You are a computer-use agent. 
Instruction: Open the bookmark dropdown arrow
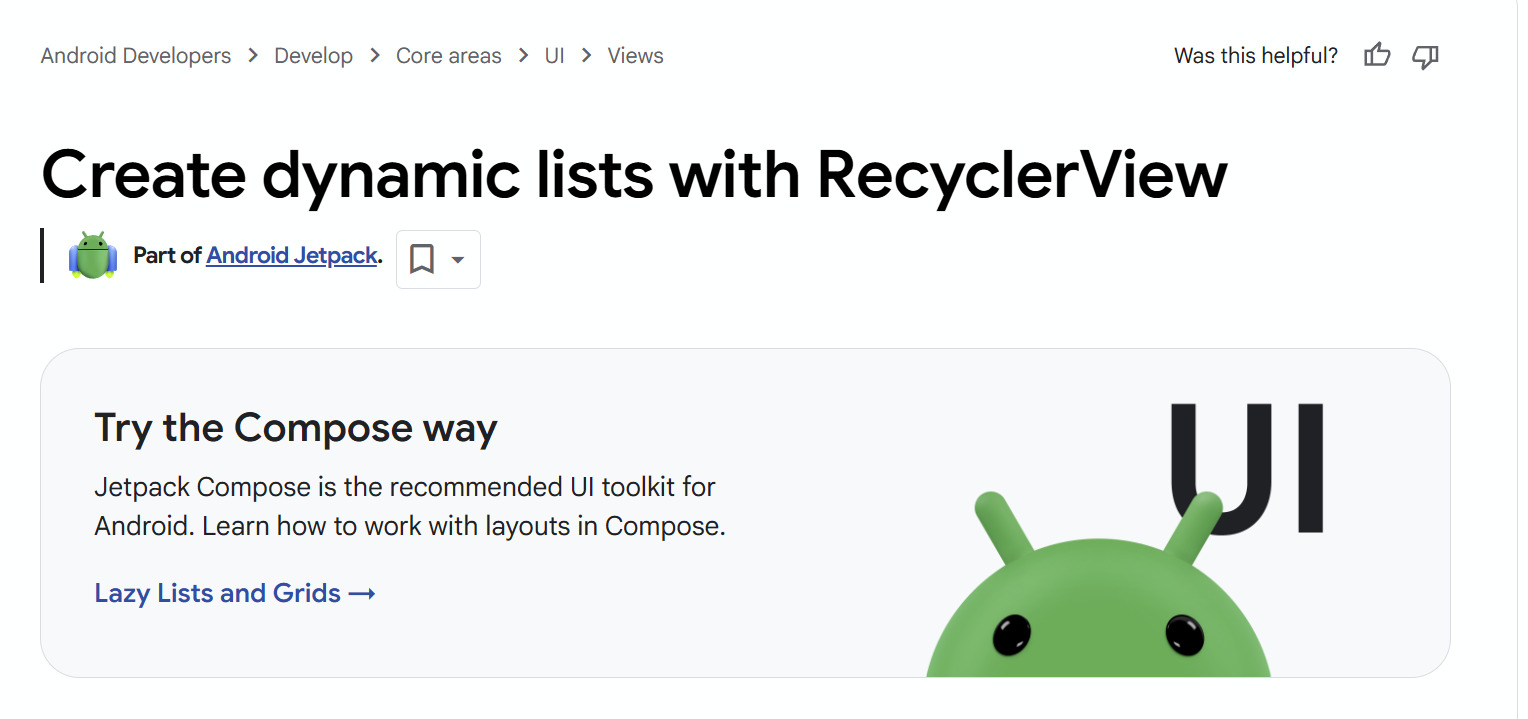click(458, 260)
